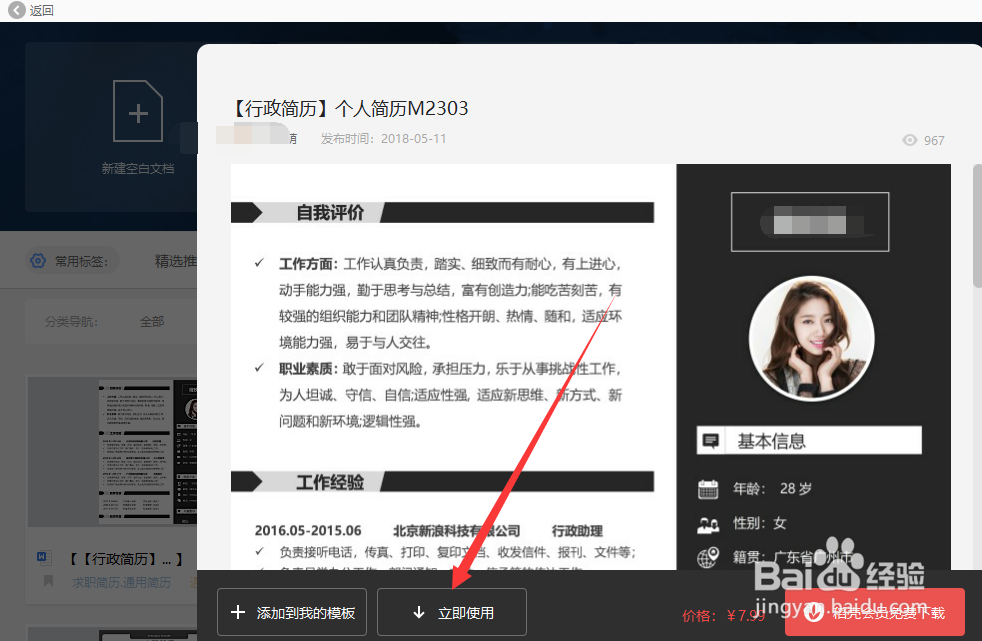Click the check badge icon in the red button
This screenshot has width=982, height=641.
point(815,613)
